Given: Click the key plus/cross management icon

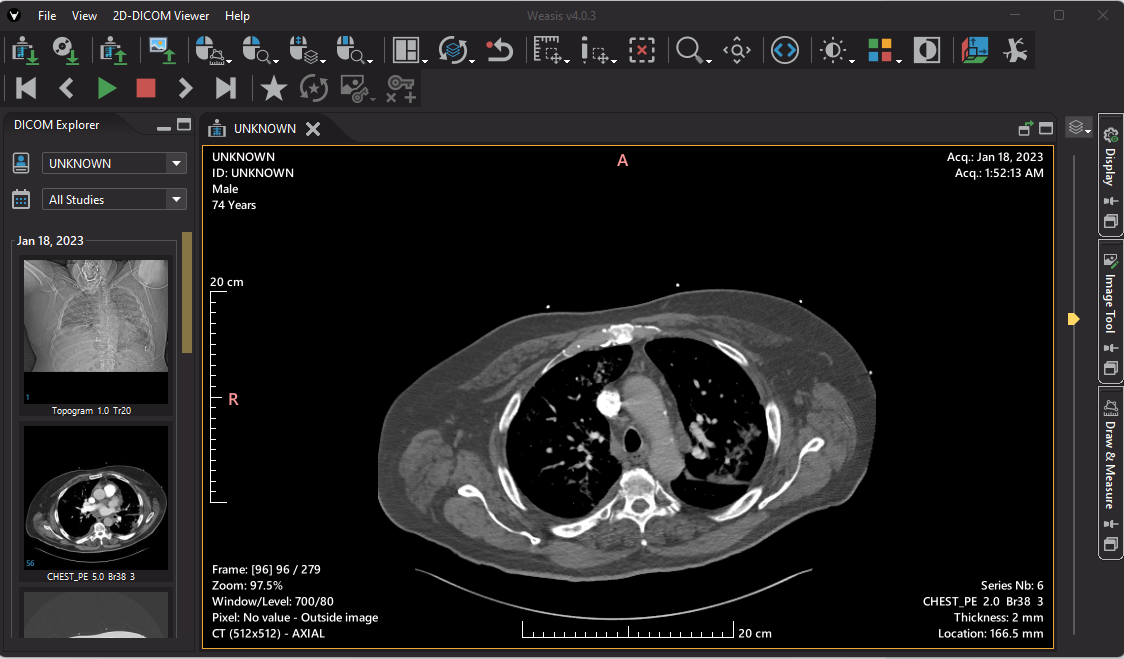Looking at the screenshot, I should pyautogui.click(x=401, y=89).
